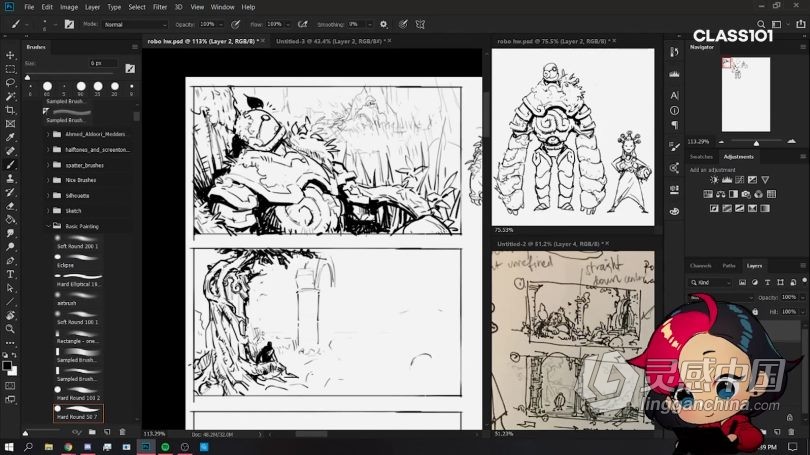This screenshot has width=810, height=455.
Task: Switch to the Channels tab
Action: [700, 265]
